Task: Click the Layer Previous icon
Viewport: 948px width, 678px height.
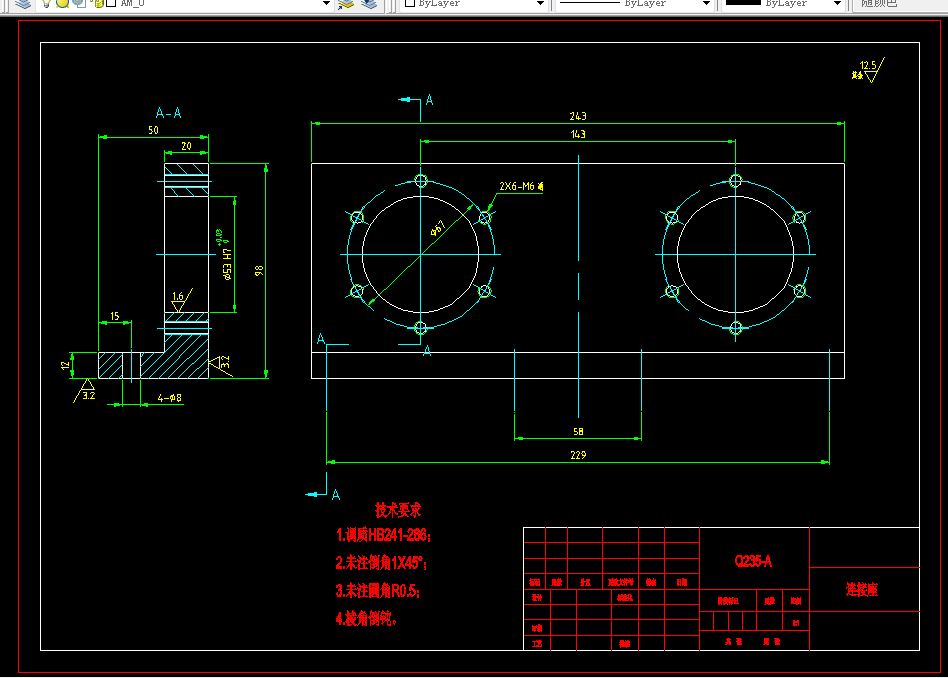Action: click(x=369, y=4)
